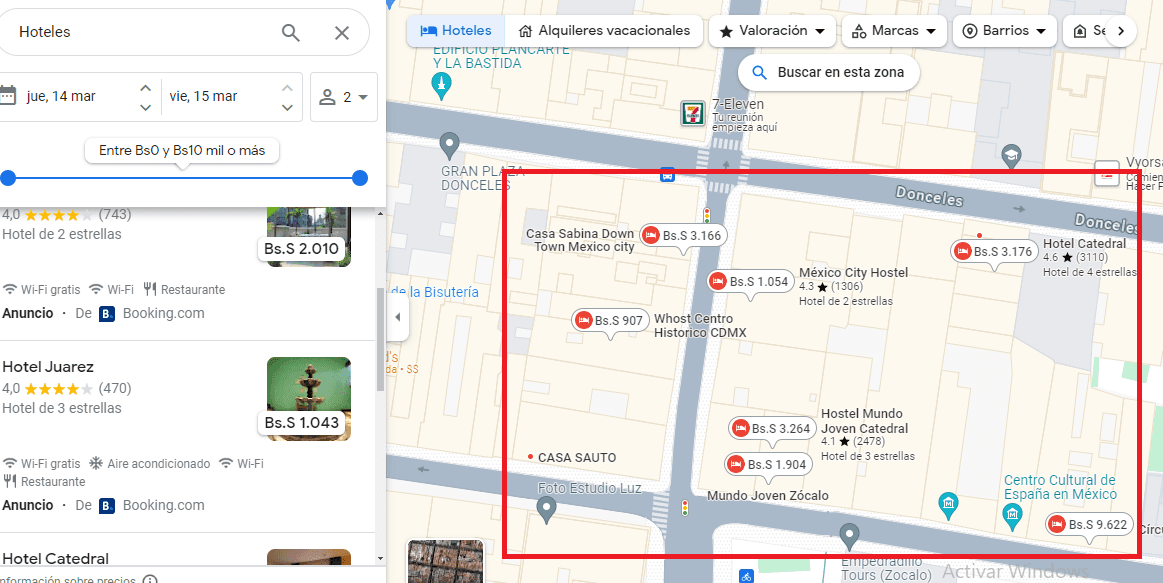This screenshot has width=1163, height=583.
Task: Click Centro Cultural de España en México label
Action: 1060,487
